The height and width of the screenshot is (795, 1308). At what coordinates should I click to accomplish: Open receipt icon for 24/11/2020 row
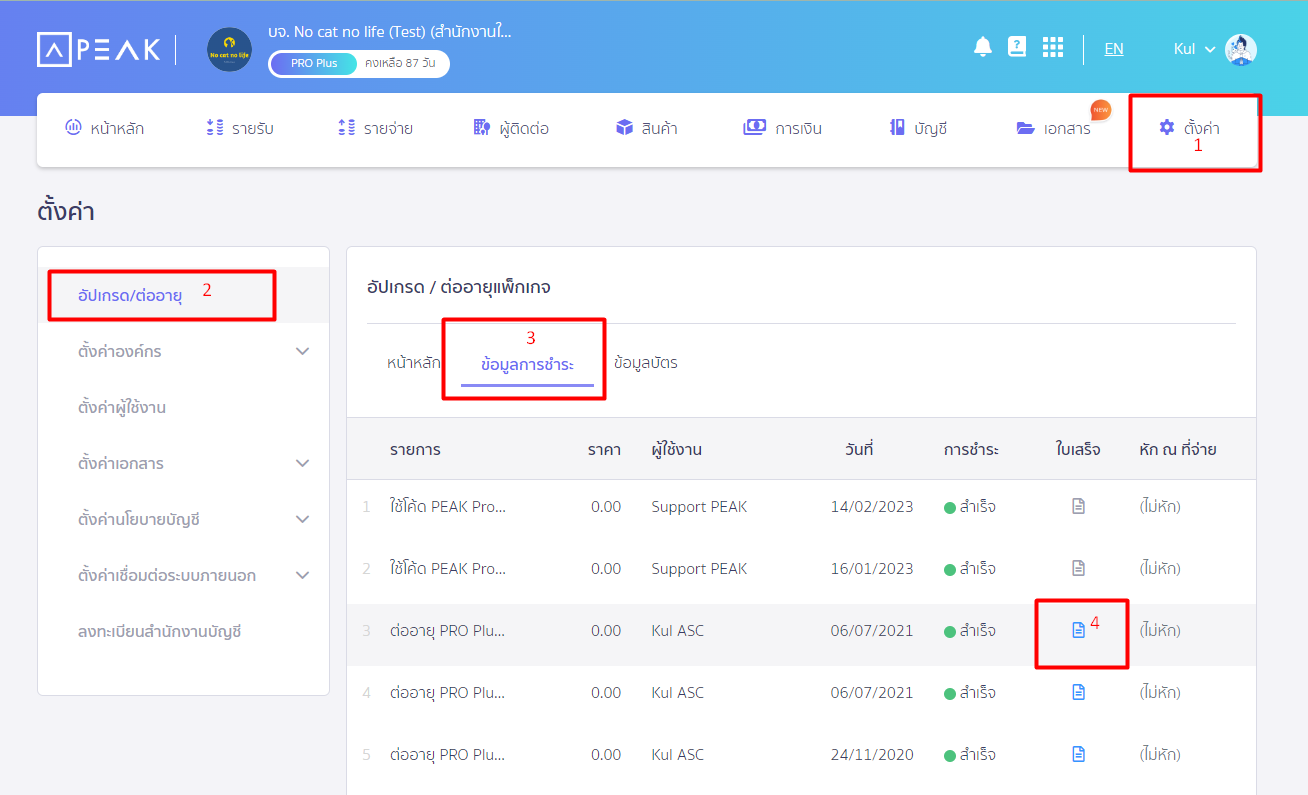(1078, 754)
